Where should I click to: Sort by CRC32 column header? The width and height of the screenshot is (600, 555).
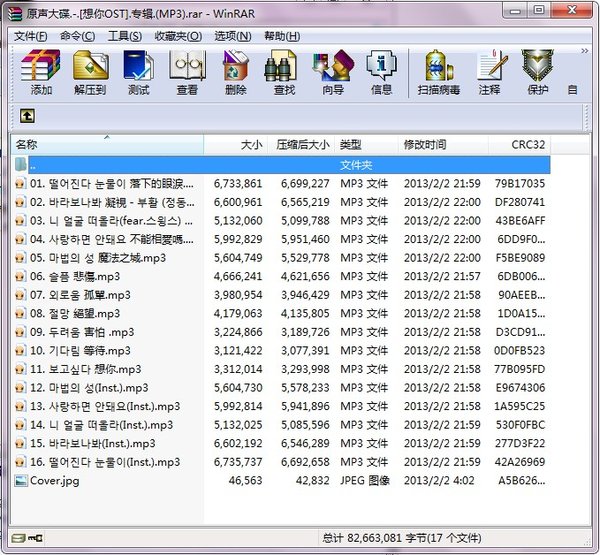pos(520,145)
